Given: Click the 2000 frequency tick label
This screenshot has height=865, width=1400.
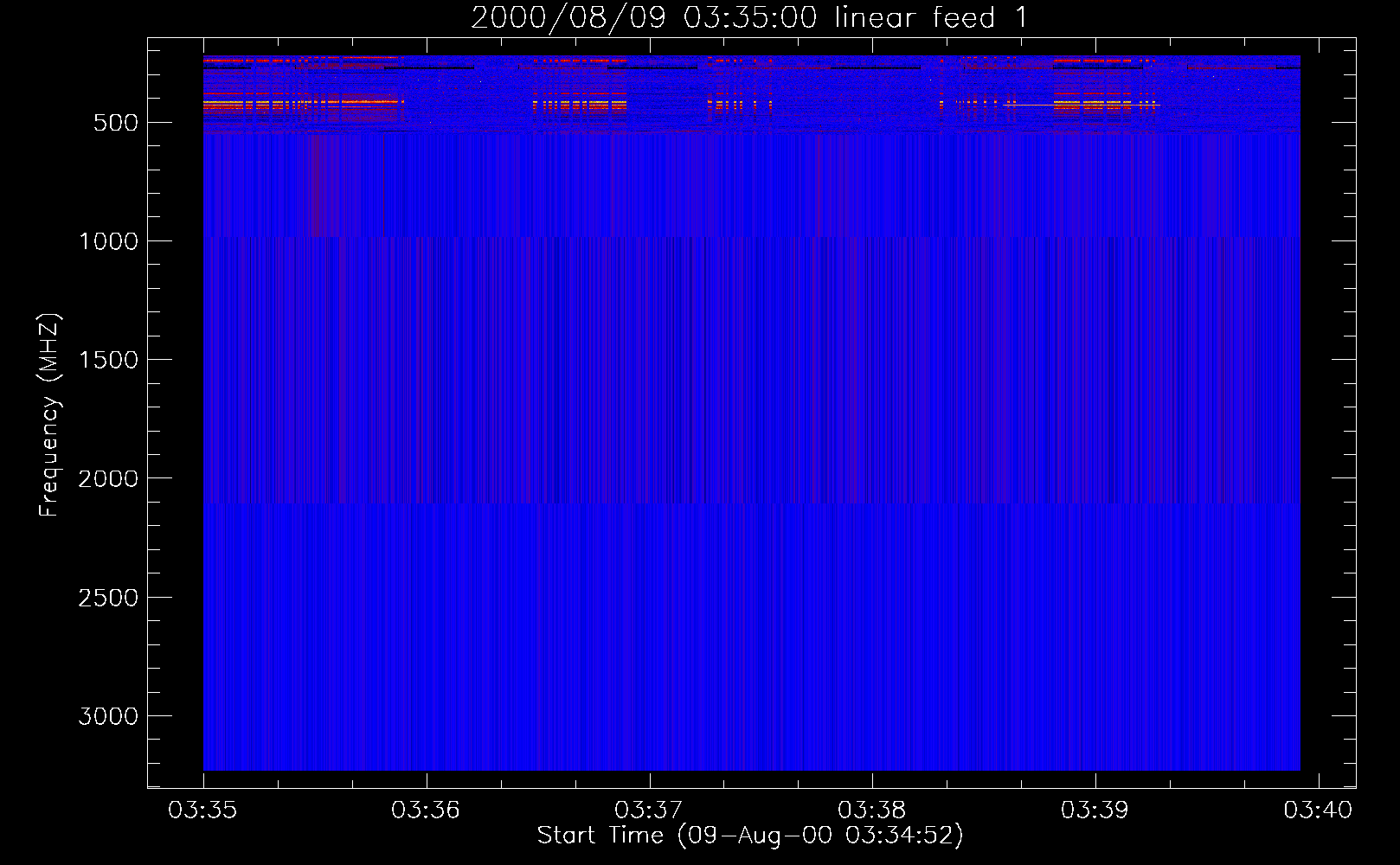Looking at the screenshot, I should [x=108, y=478].
